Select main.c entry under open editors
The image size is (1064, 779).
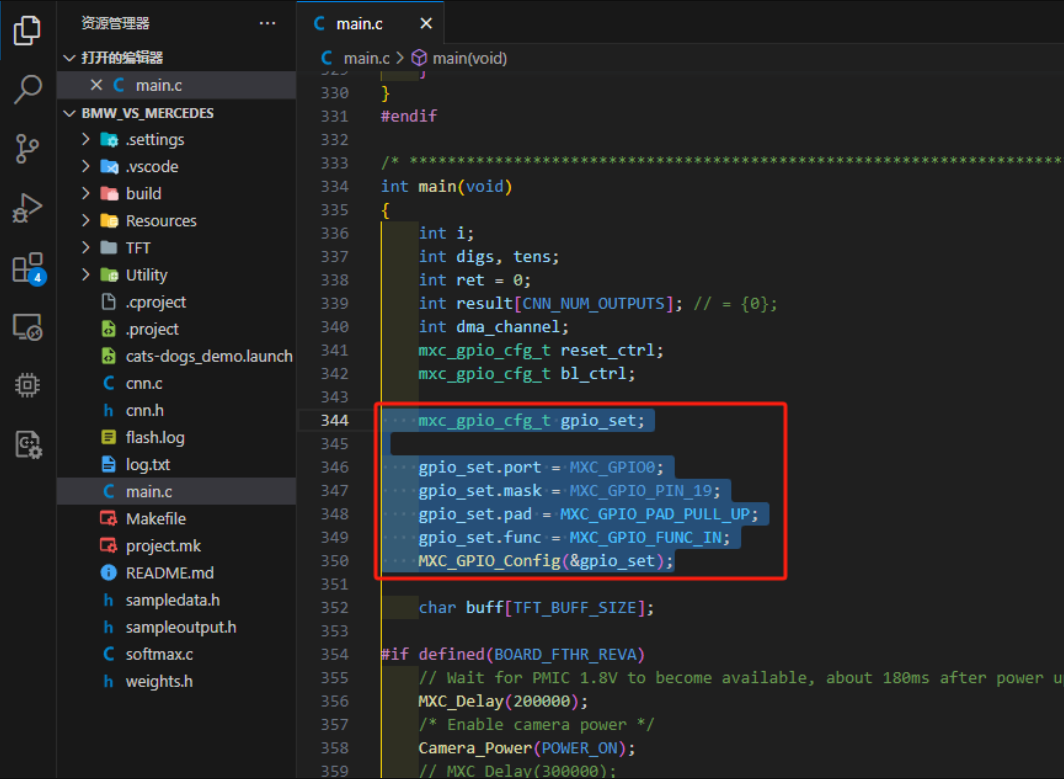pyautogui.click(x=176, y=85)
